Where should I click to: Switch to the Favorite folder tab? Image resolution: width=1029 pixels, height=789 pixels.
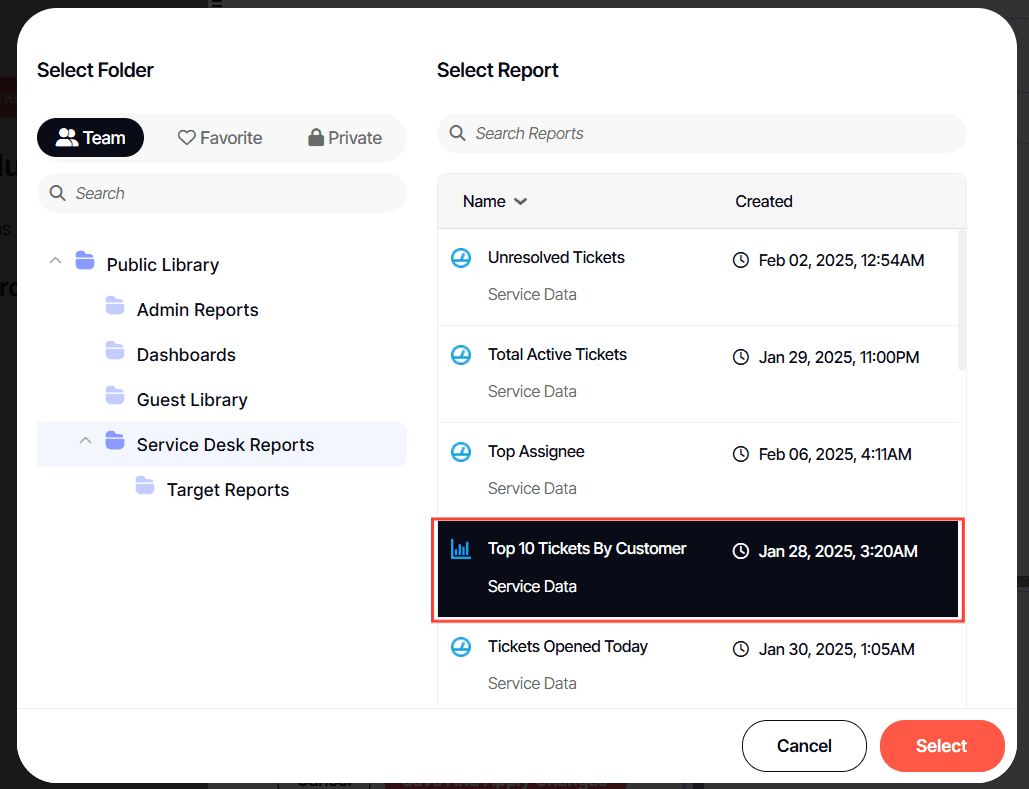coord(220,138)
